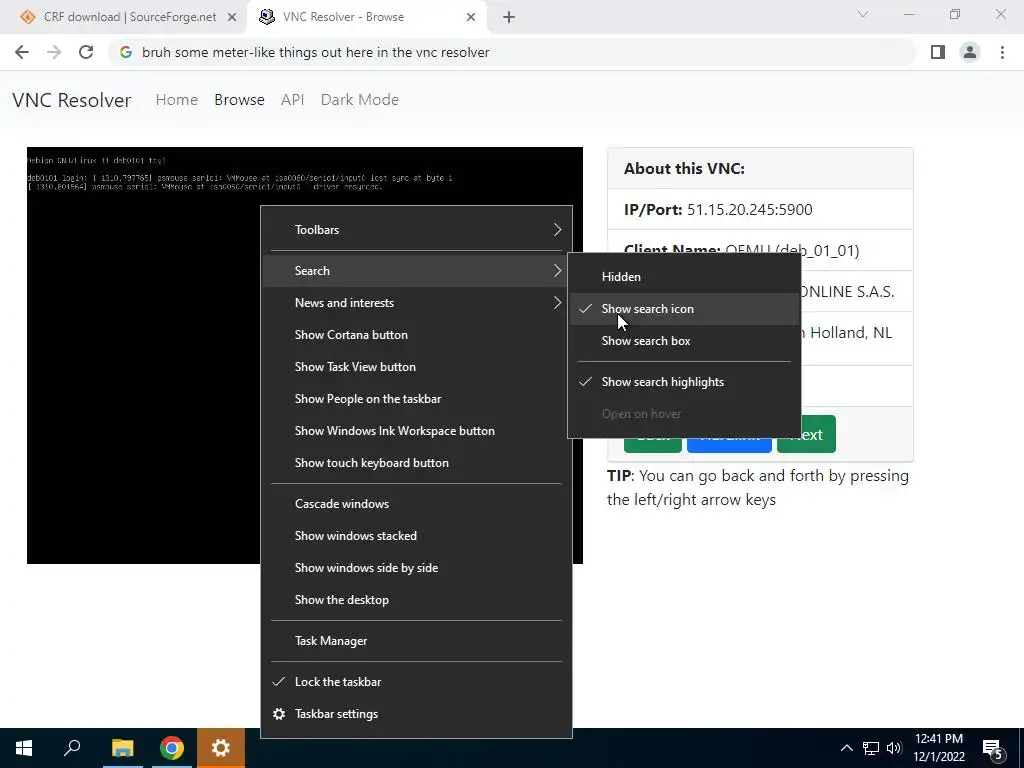Toggle Show Task View button
Screen dimensions: 1024x768
click(416, 366)
